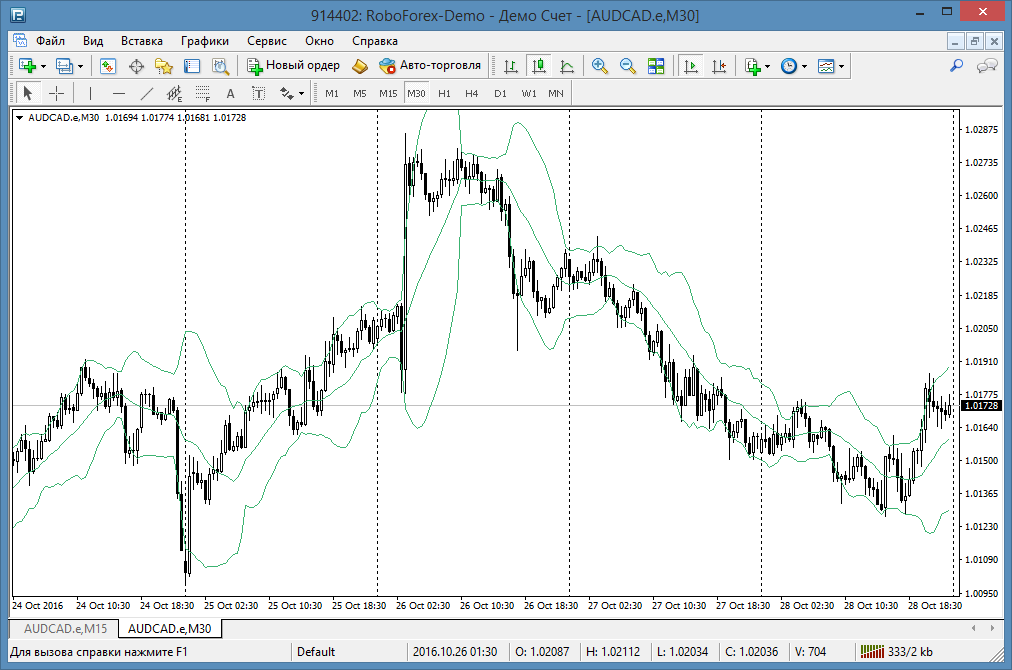Switch timeframe to W1
Screen dimensions: 1012x670
pos(529,94)
